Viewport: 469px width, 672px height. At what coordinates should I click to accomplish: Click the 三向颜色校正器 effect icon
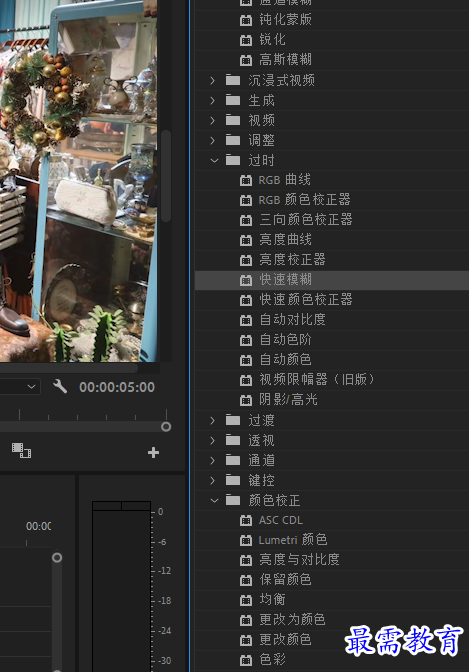coord(246,220)
